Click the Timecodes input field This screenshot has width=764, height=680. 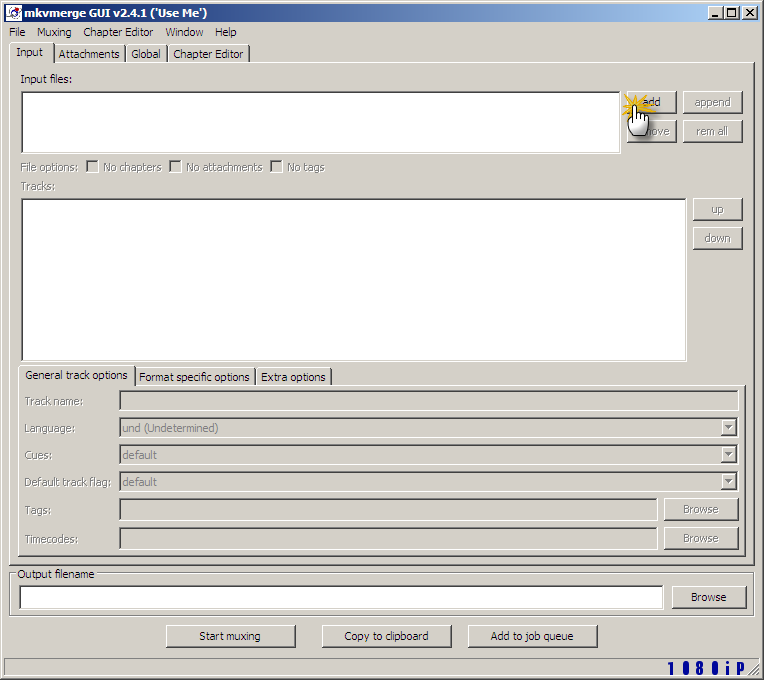coord(388,539)
